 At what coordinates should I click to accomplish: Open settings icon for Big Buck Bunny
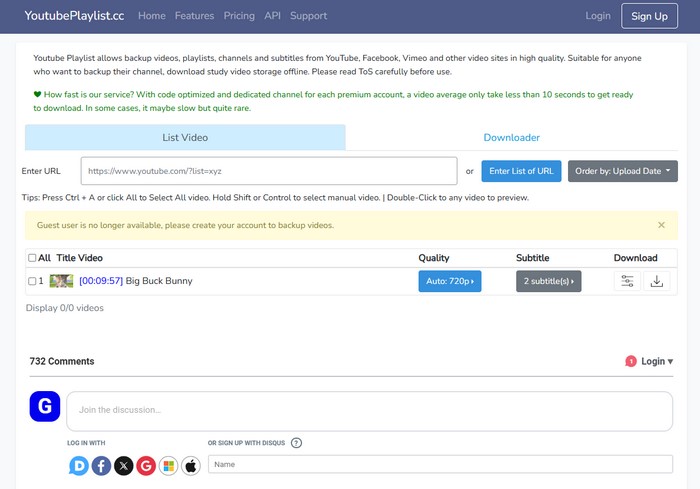[x=627, y=281]
